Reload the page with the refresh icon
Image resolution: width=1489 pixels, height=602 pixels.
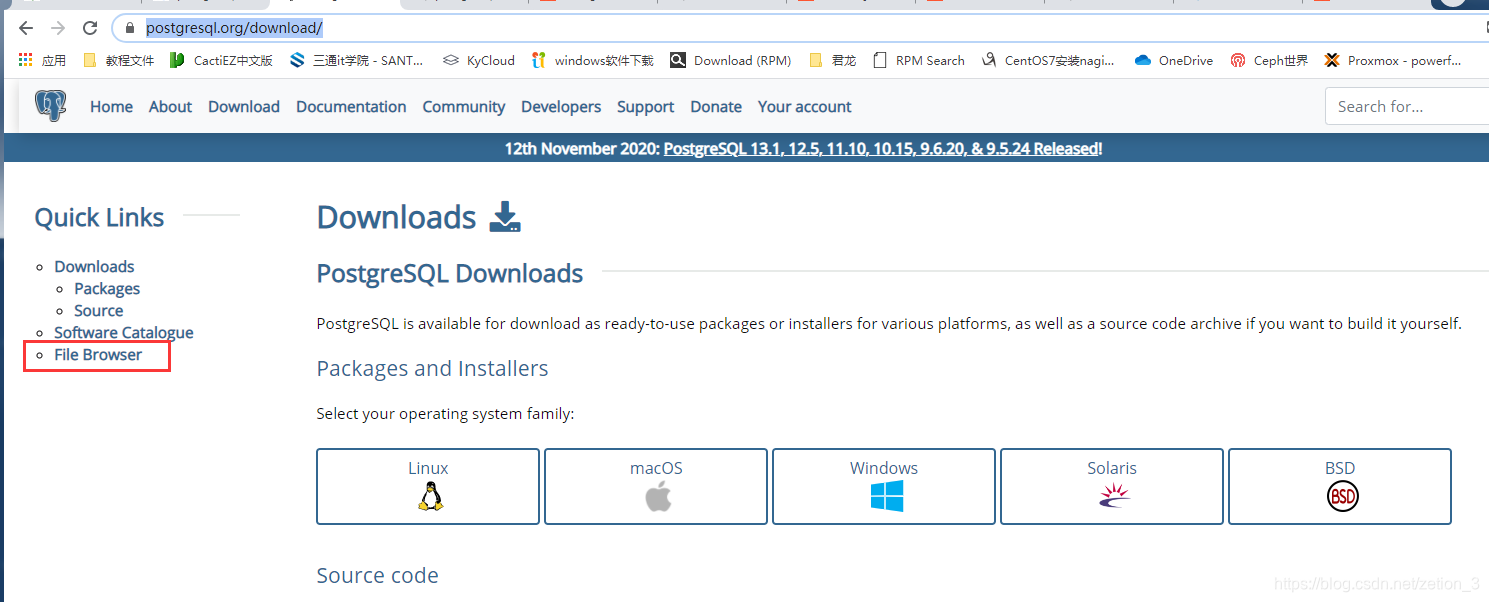point(90,28)
